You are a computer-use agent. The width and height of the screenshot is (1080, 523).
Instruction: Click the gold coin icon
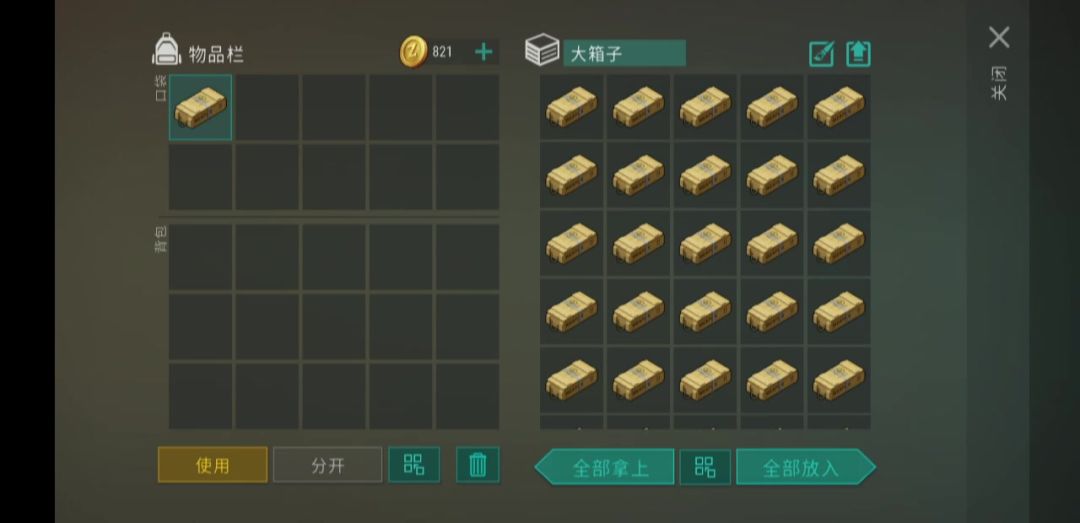413,52
